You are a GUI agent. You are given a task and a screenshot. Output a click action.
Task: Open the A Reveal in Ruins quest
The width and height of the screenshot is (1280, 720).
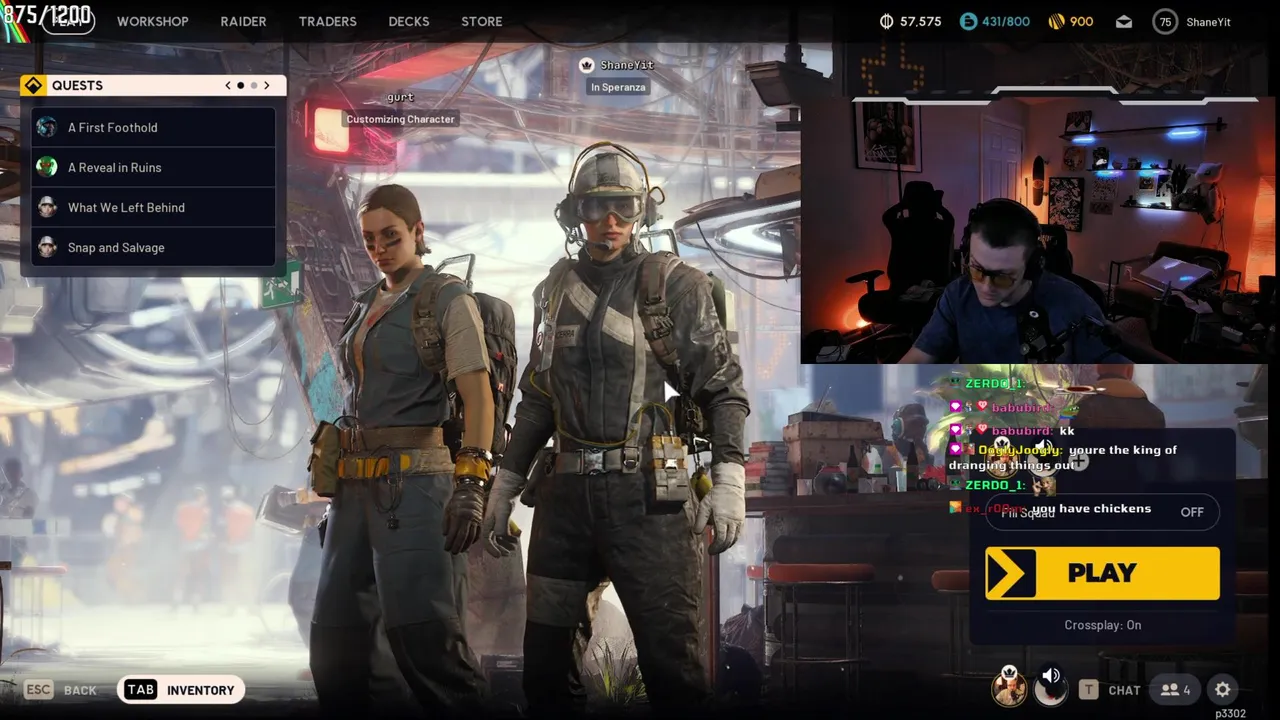coord(153,167)
